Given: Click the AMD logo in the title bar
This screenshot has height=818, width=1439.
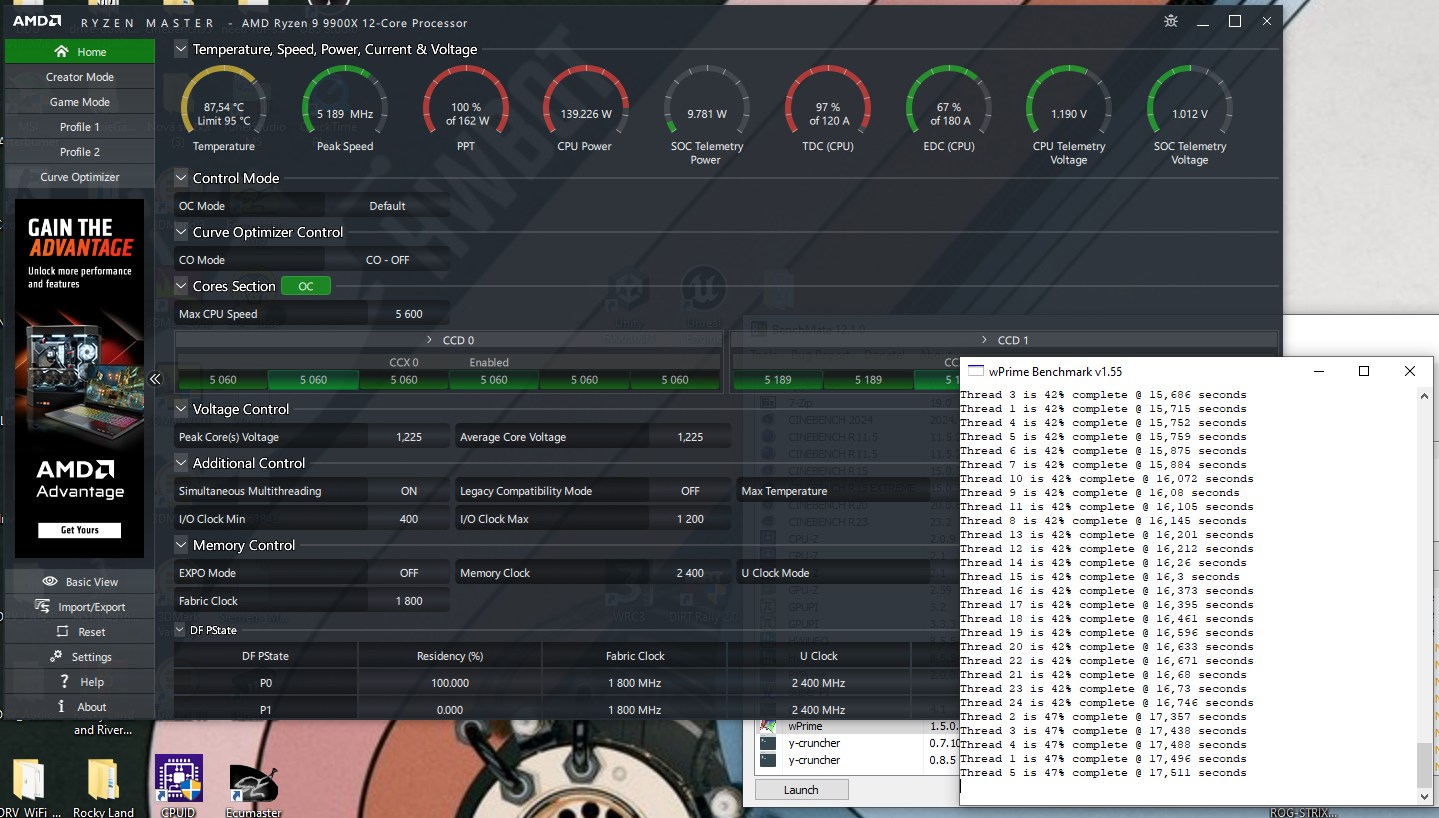Looking at the screenshot, I should pos(37,21).
